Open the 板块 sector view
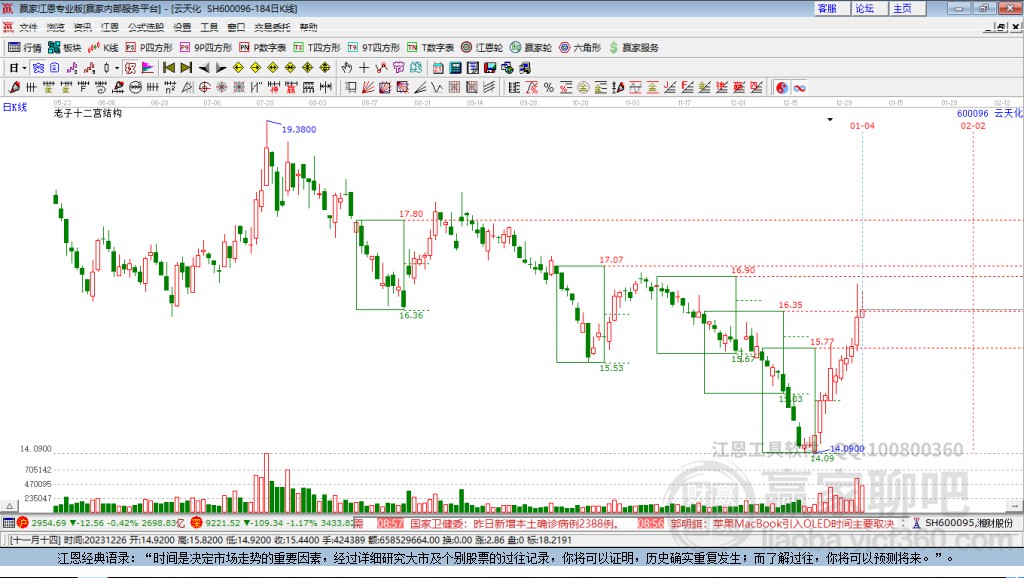The width and height of the screenshot is (1024, 578). 65,48
